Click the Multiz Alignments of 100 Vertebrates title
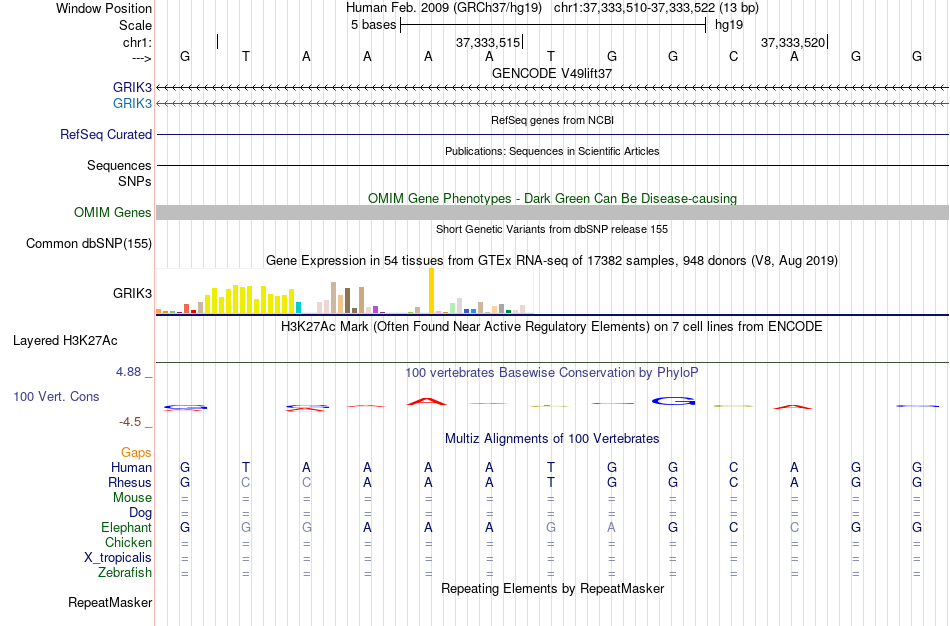The width and height of the screenshot is (950, 626). (552, 438)
